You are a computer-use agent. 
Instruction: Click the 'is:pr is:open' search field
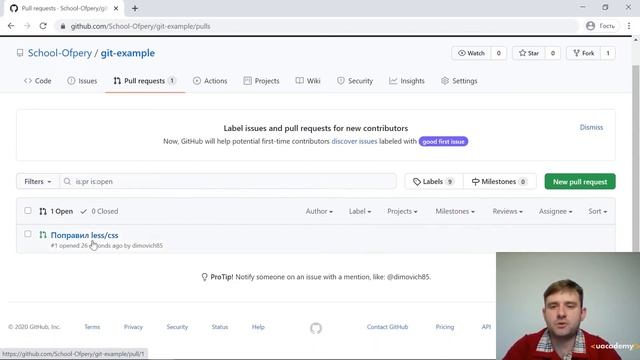[x=228, y=182]
